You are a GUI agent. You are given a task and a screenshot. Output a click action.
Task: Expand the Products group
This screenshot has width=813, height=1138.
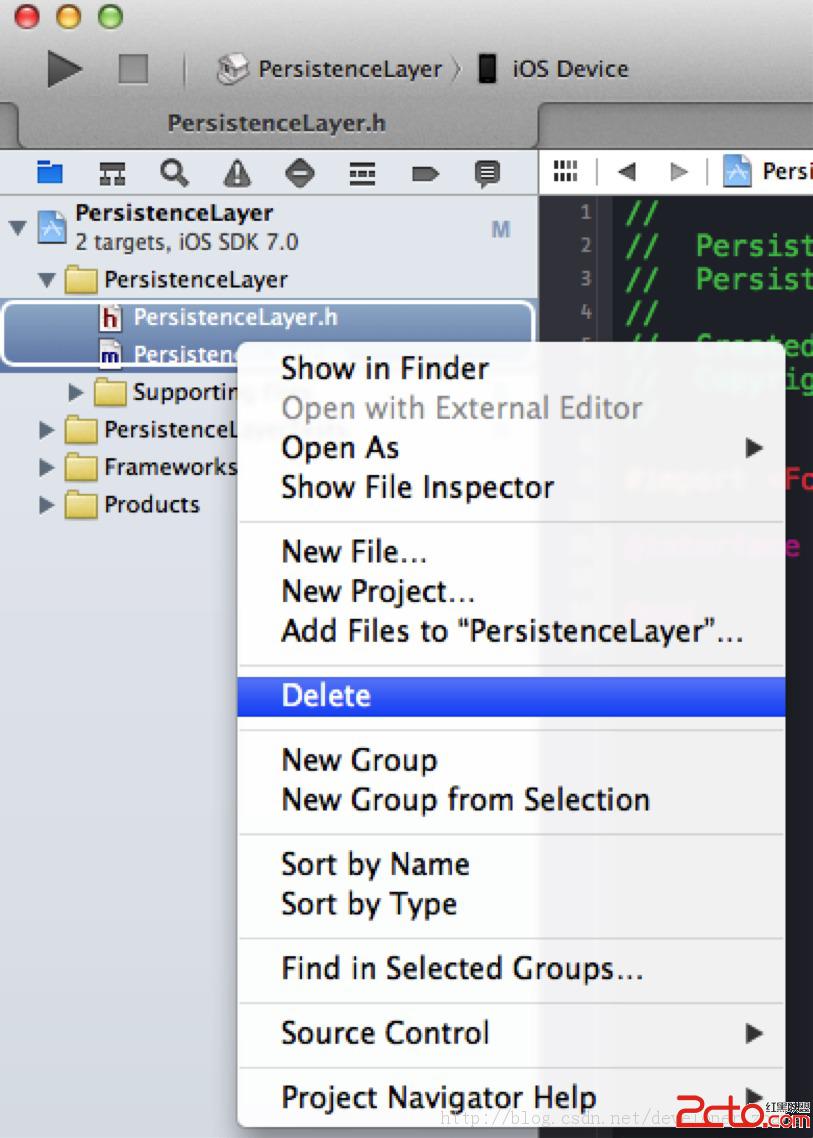[x=46, y=505]
